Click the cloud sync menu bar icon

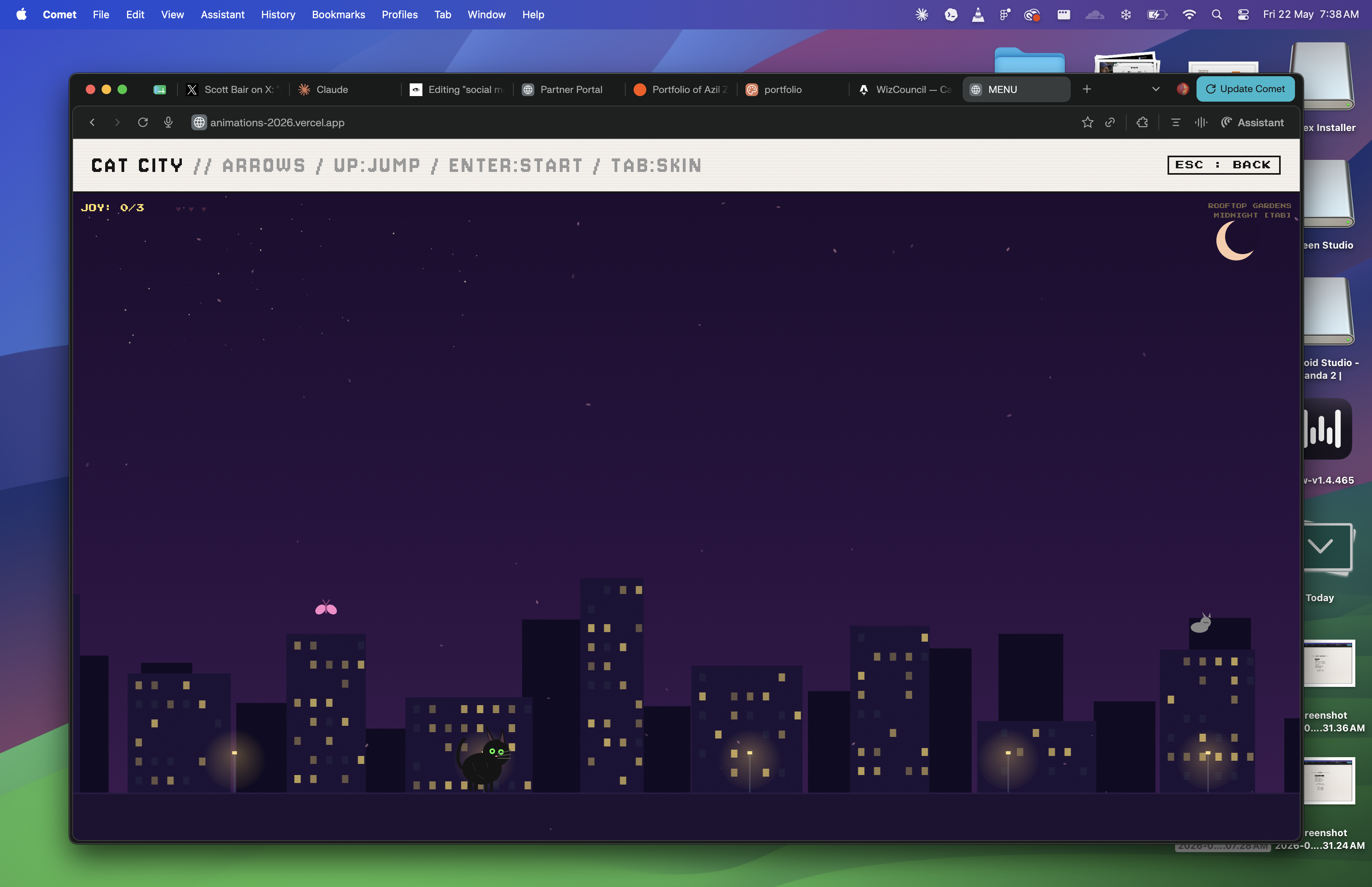(1095, 14)
